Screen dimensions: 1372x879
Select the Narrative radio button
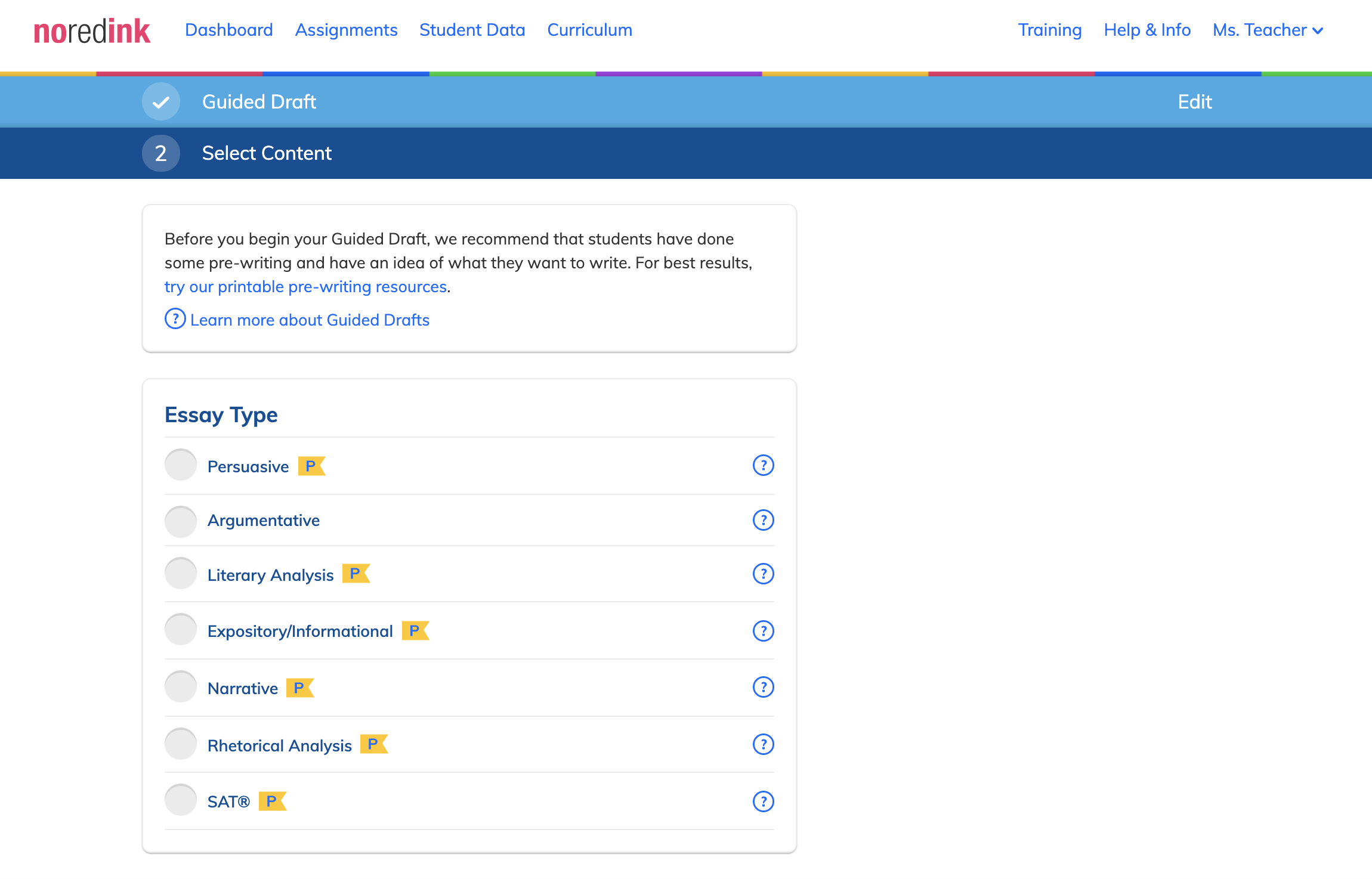[x=180, y=686]
